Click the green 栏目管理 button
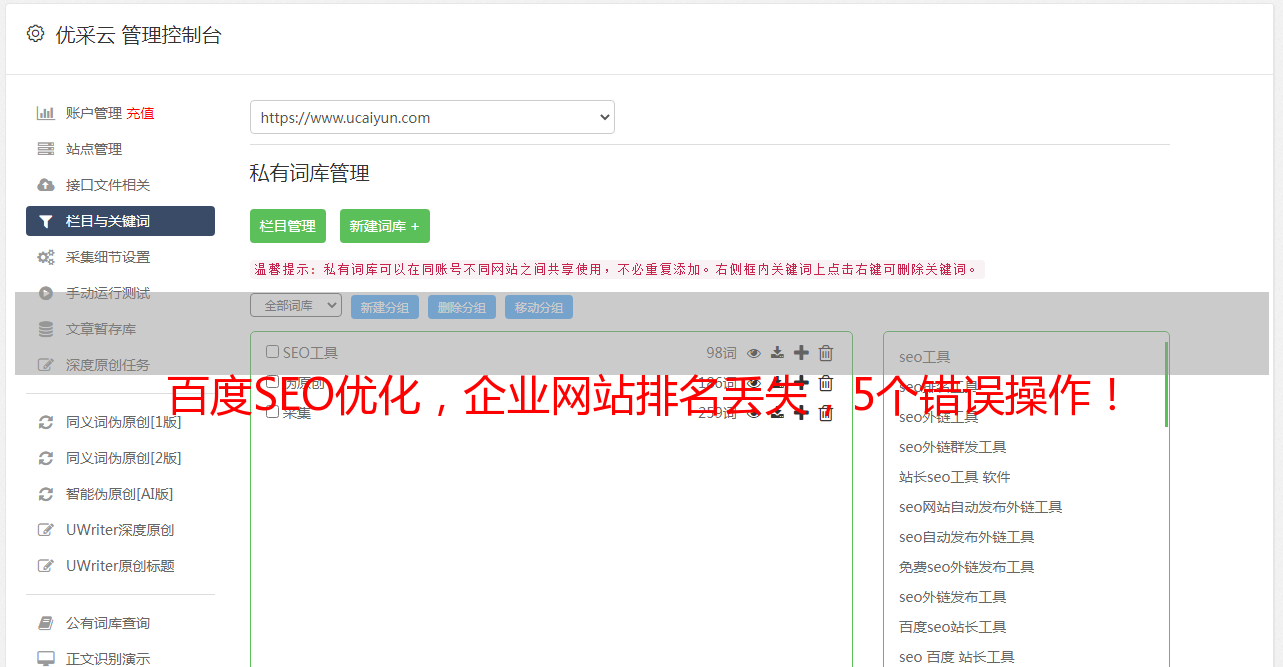The image size is (1283, 667). 288,226
